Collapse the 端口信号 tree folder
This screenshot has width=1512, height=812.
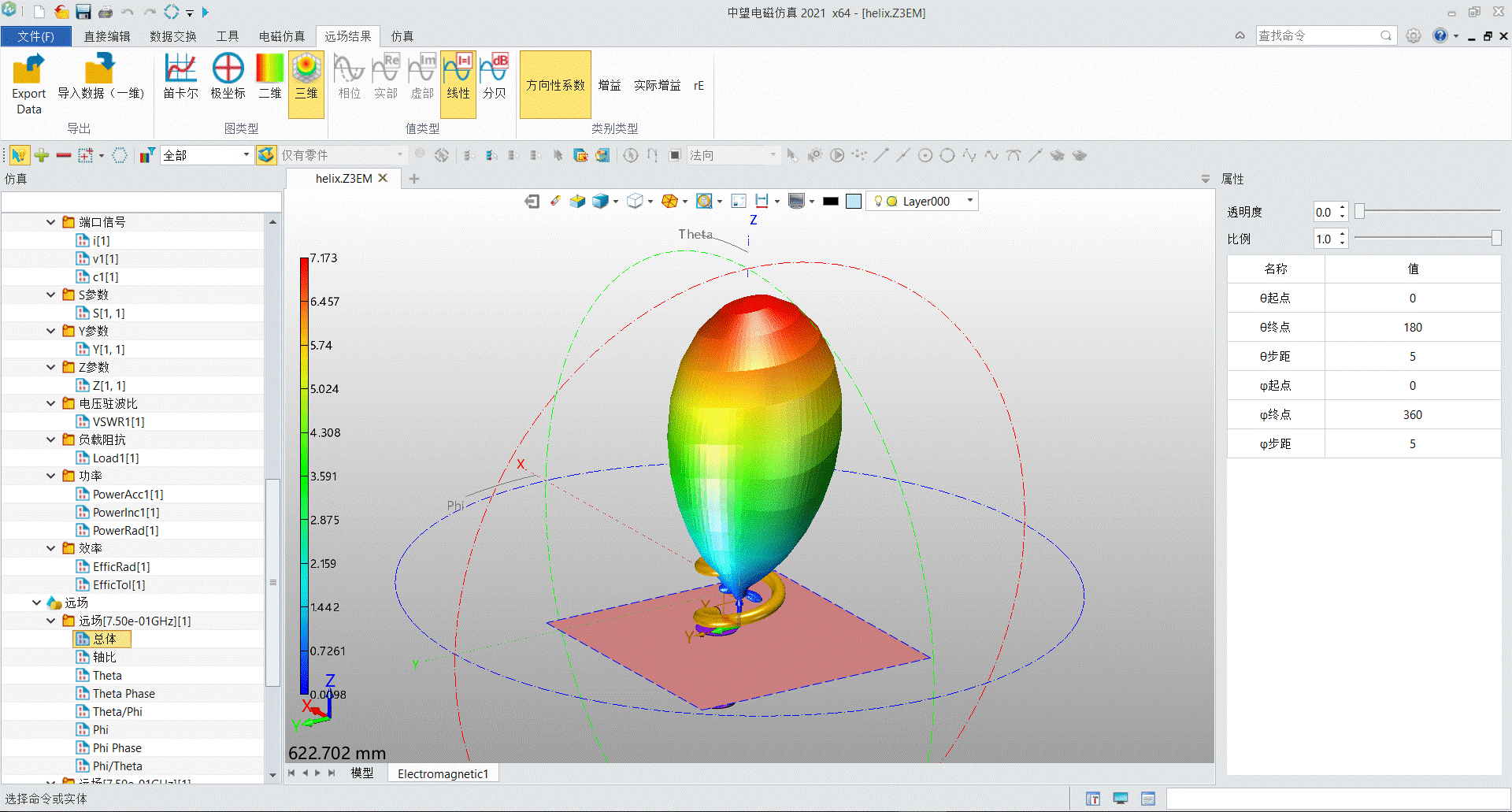tap(51, 222)
